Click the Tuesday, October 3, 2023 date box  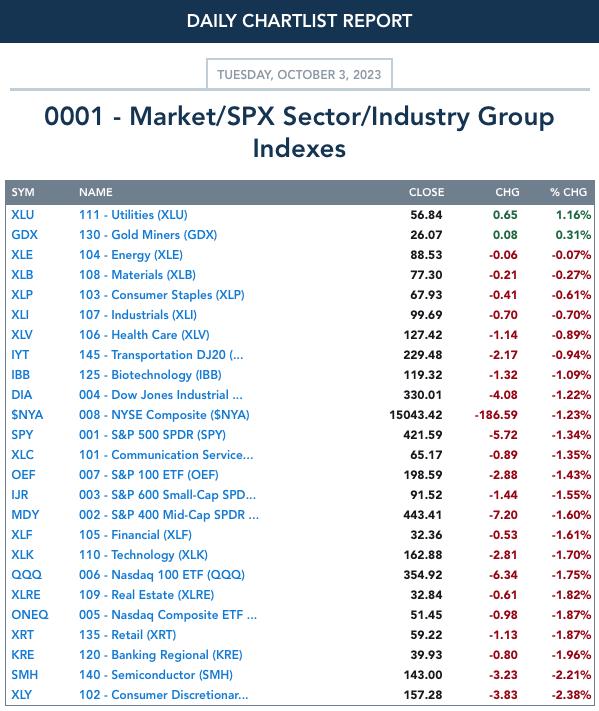click(x=299, y=74)
